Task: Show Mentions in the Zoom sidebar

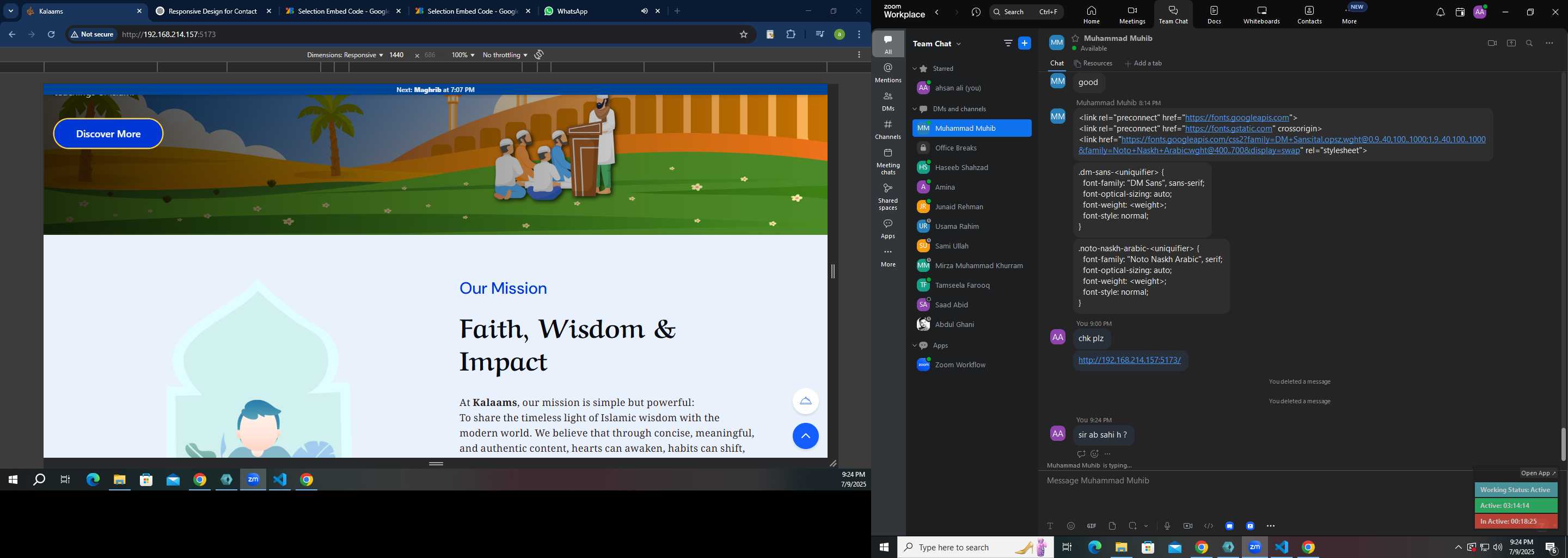Action: click(x=888, y=72)
